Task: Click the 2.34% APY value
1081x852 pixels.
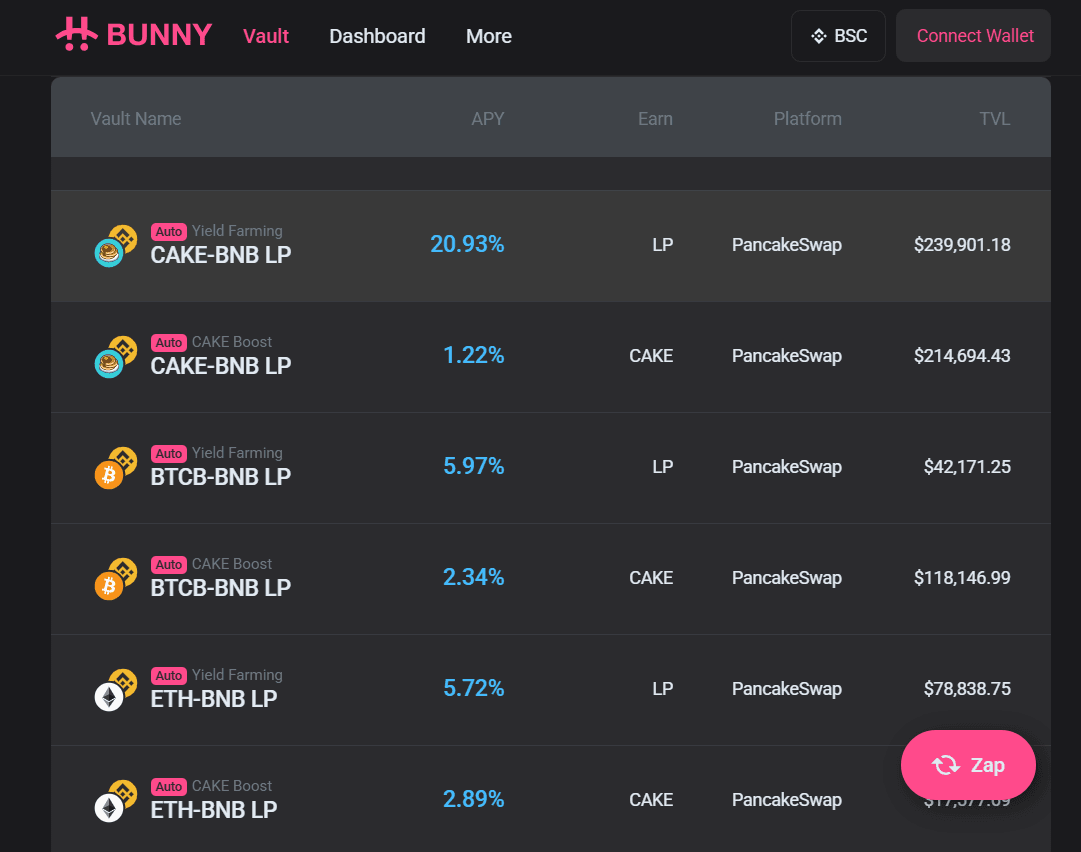Action: click(474, 577)
